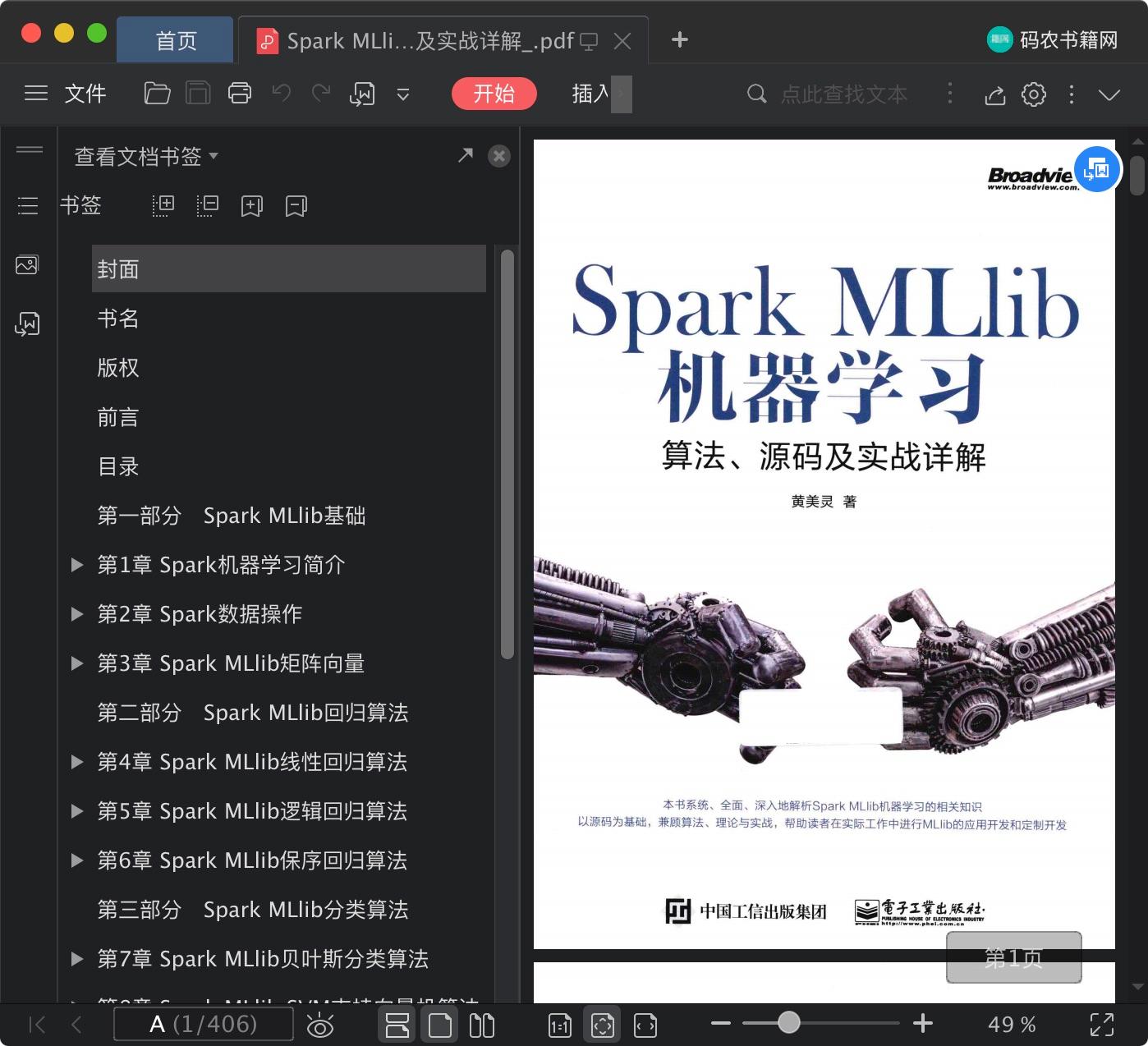Expand 第4章 Spark MLlib线性回归算法

pos(77,762)
